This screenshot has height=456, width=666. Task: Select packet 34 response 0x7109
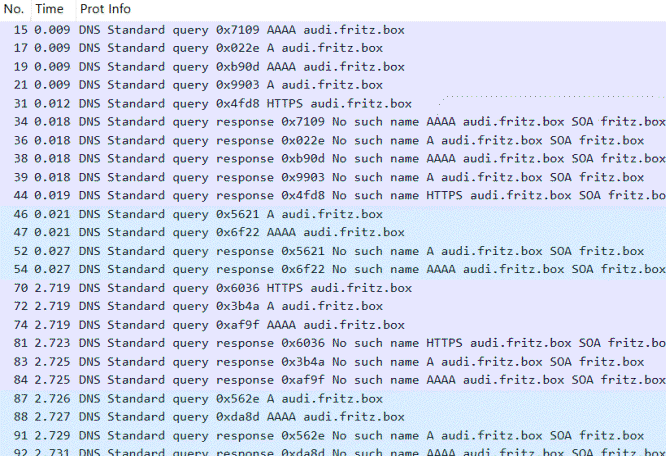[x=333, y=122]
